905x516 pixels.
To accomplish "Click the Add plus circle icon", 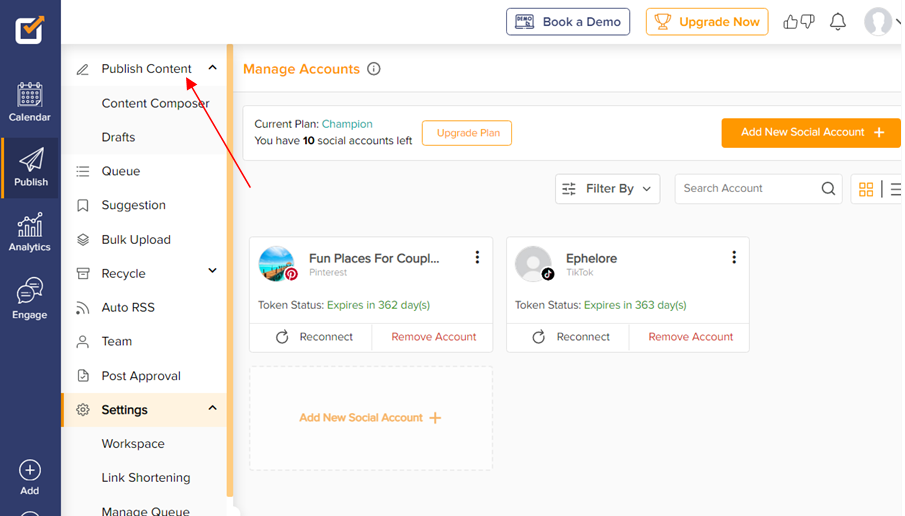I will 29,470.
